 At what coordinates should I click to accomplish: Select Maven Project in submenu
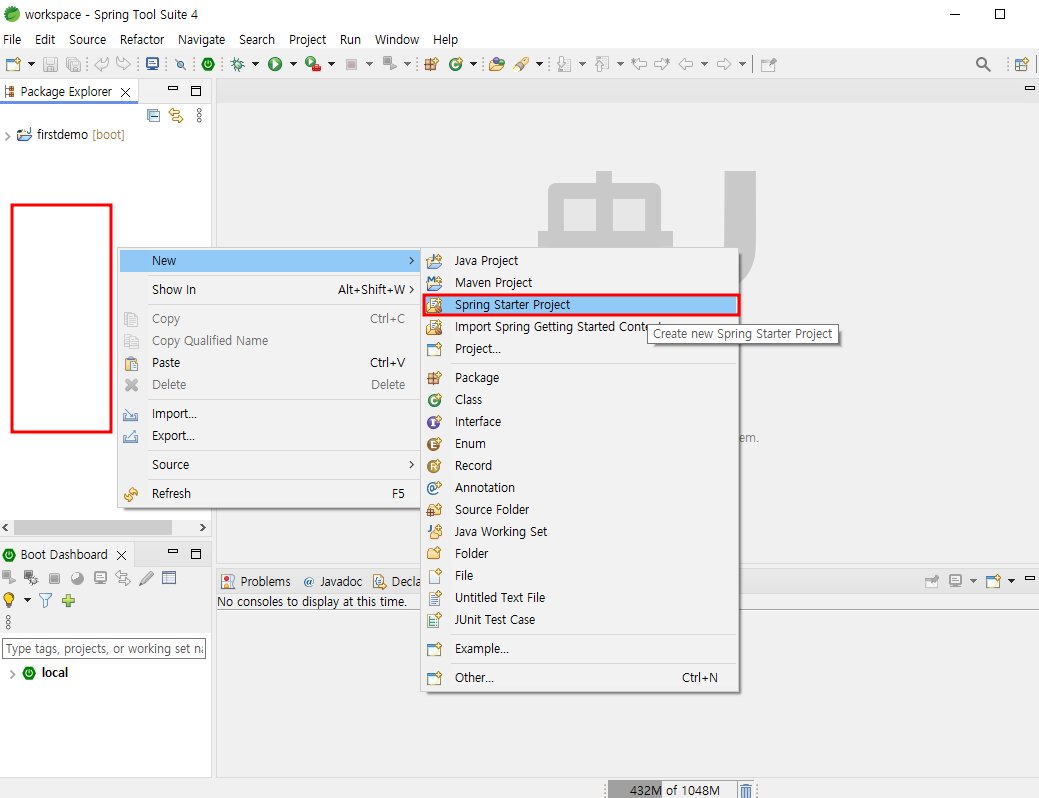click(x=580, y=283)
